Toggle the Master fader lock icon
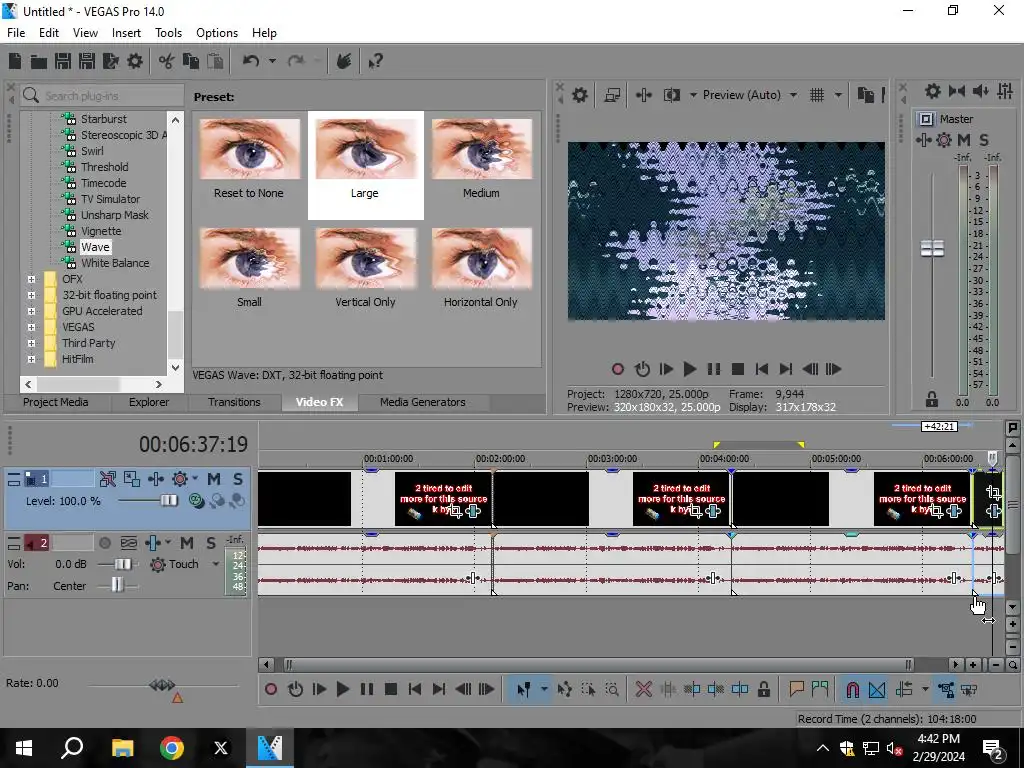1024x768 pixels. point(932,399)
